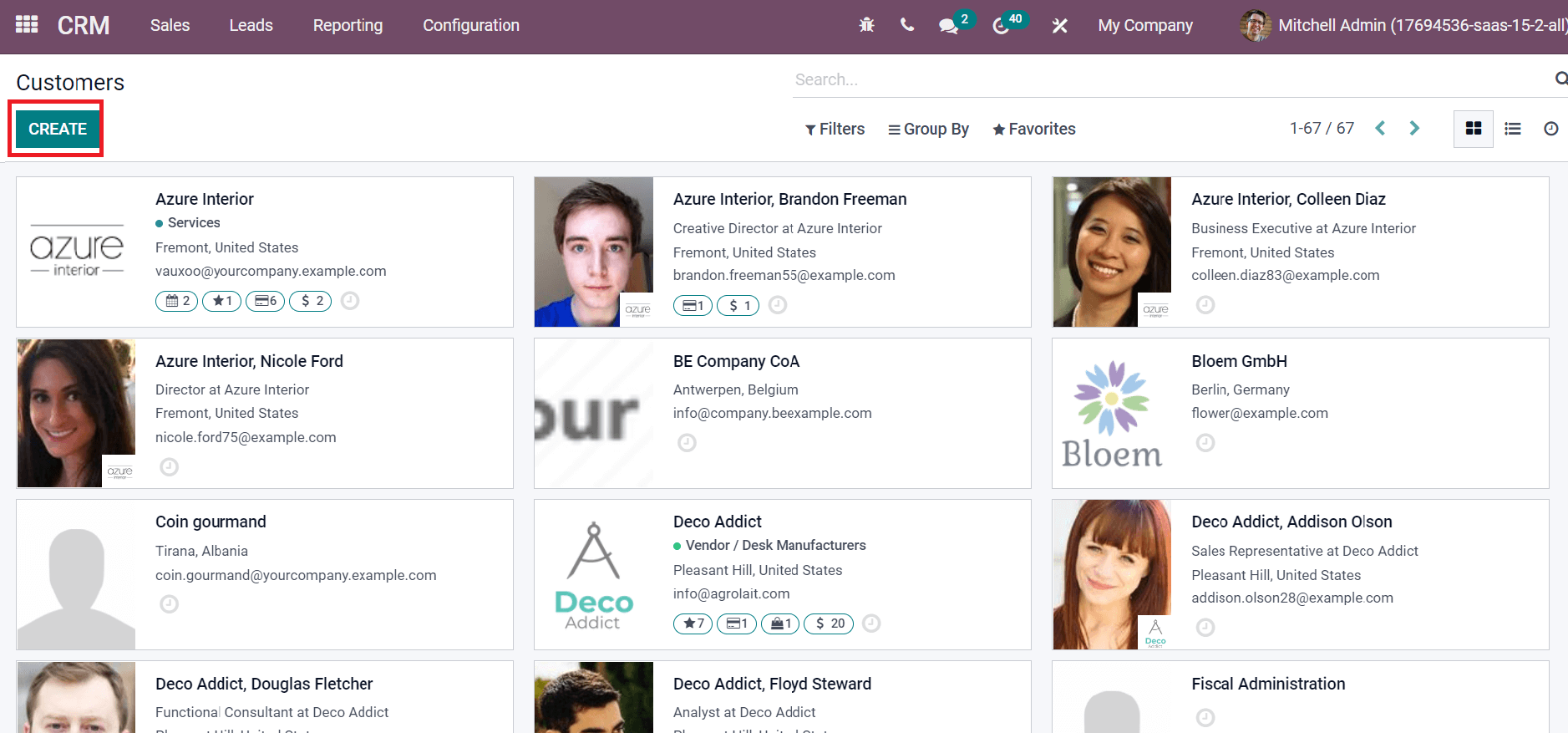Click Brandon Freeman's photo thumbnail
Viewport: 1568px width, 733px height.
[594, 252]
